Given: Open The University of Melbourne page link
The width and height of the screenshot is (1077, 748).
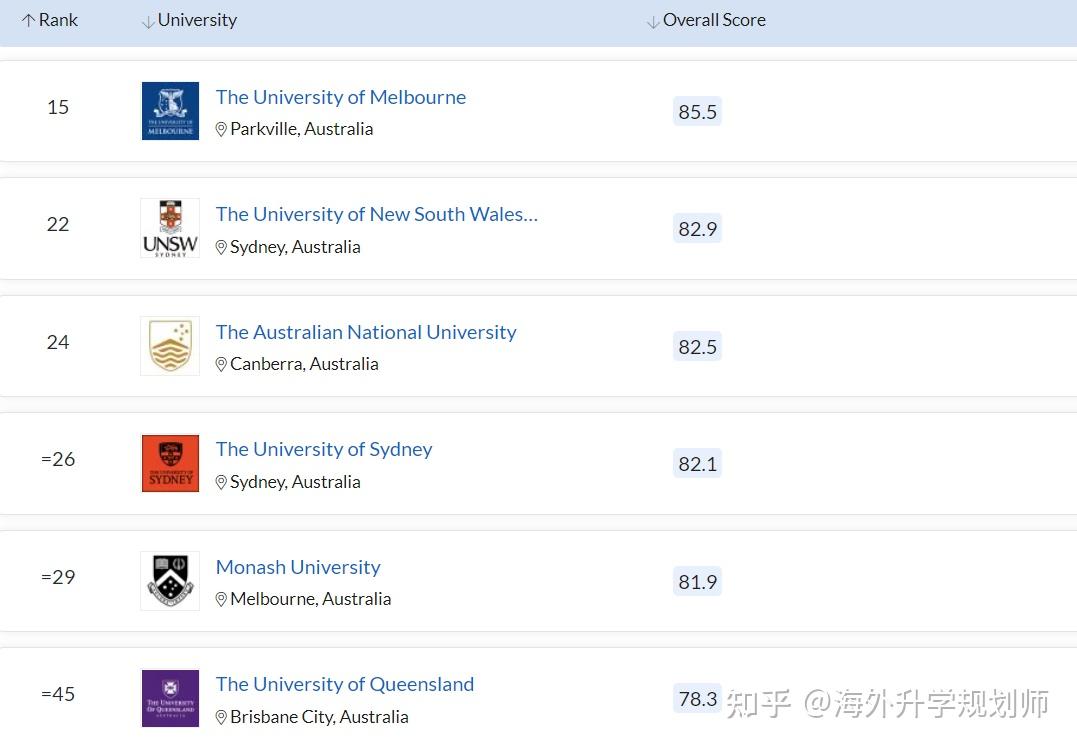Looking at the screenshot, I should (x=341, y=97).
